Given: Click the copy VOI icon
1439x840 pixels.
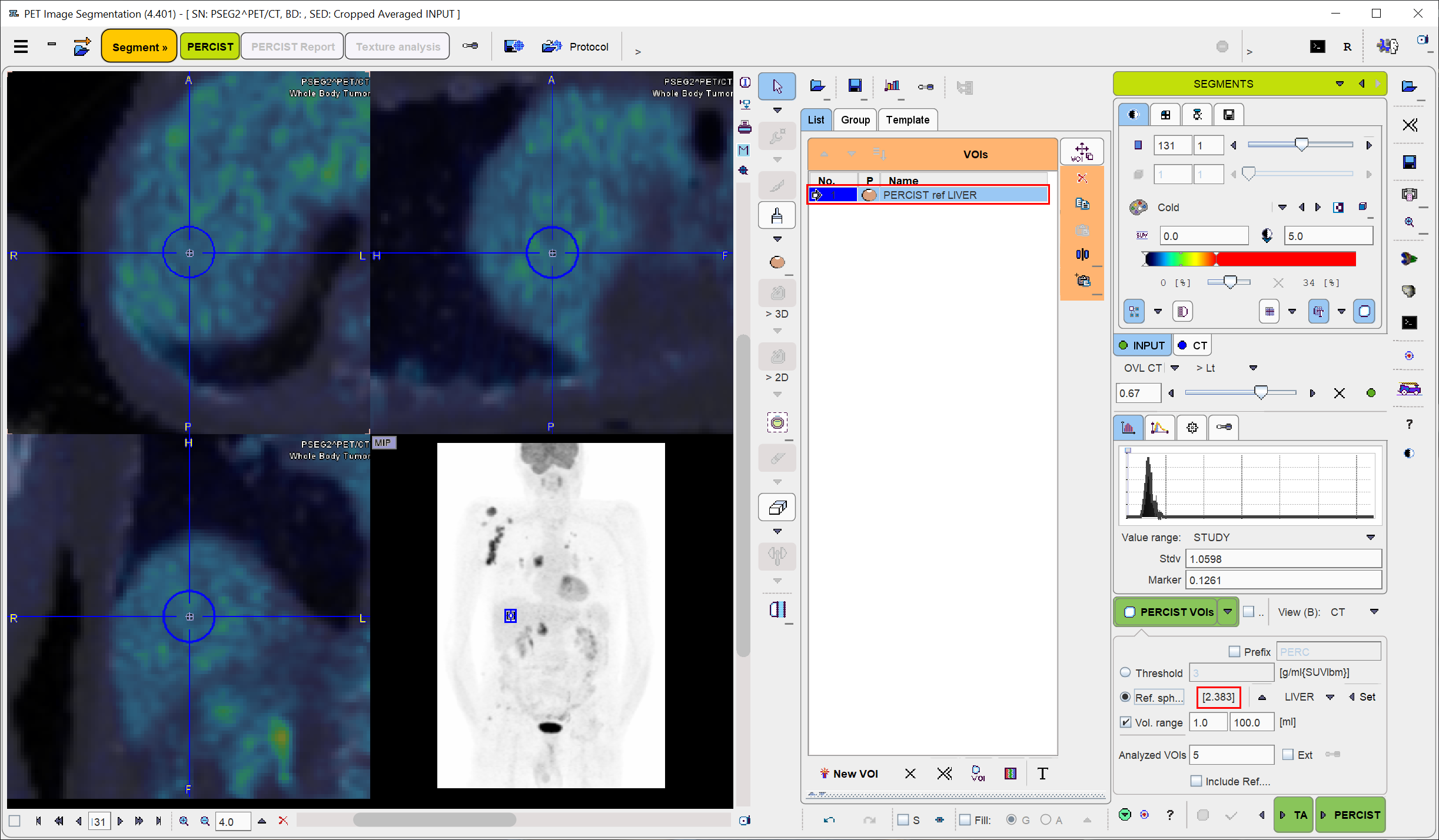Looking at the screenshot, I should point(1082,204).
